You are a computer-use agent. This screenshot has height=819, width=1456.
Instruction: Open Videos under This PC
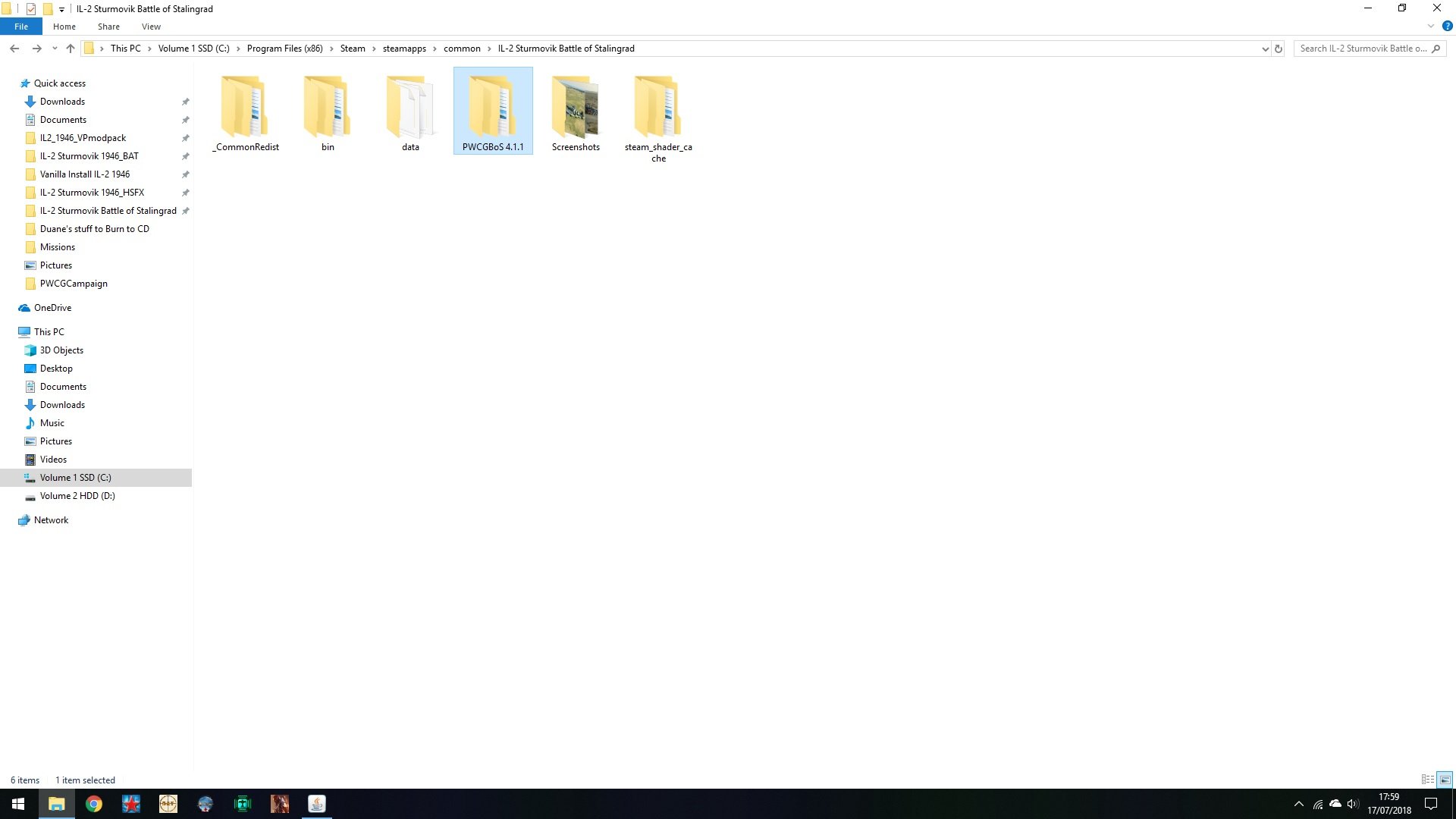tap(53, 460)
